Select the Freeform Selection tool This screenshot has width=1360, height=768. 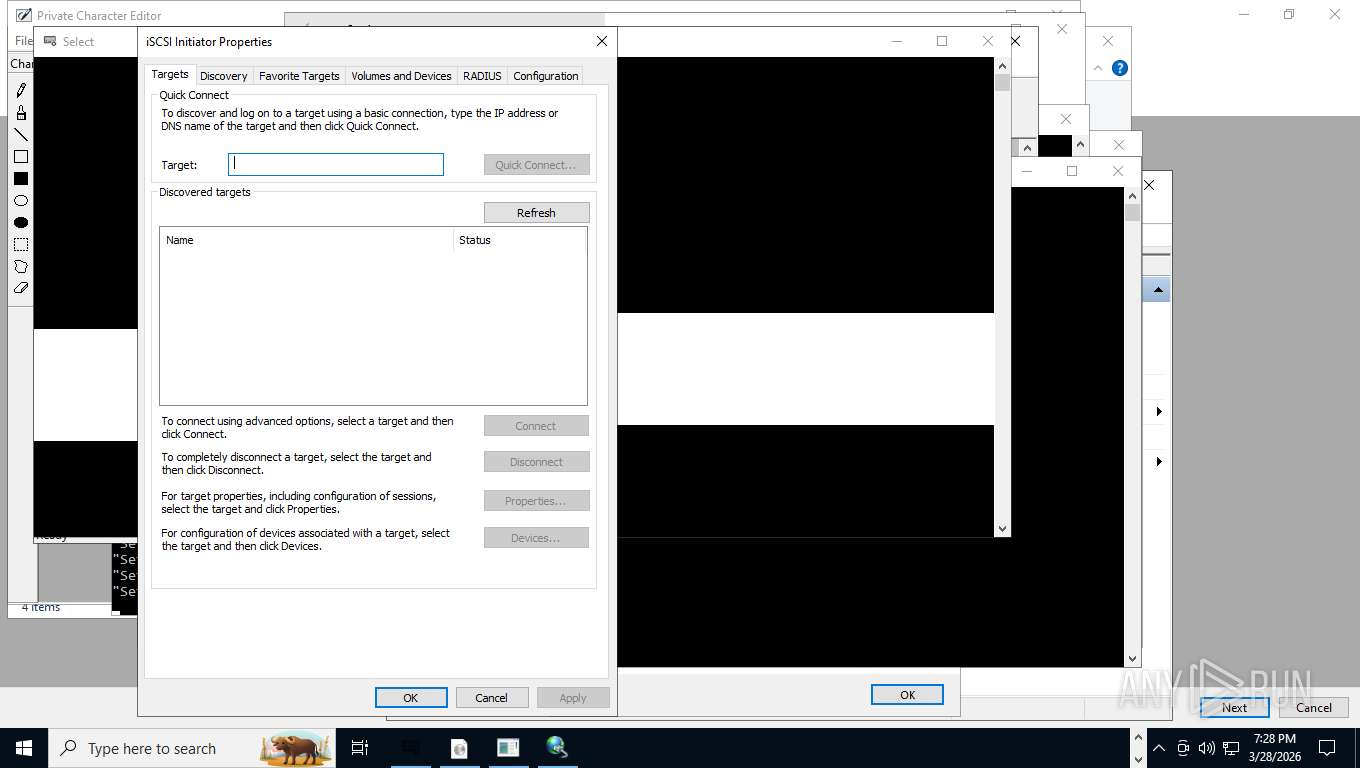pyautogui.click(x=21, y=266)
